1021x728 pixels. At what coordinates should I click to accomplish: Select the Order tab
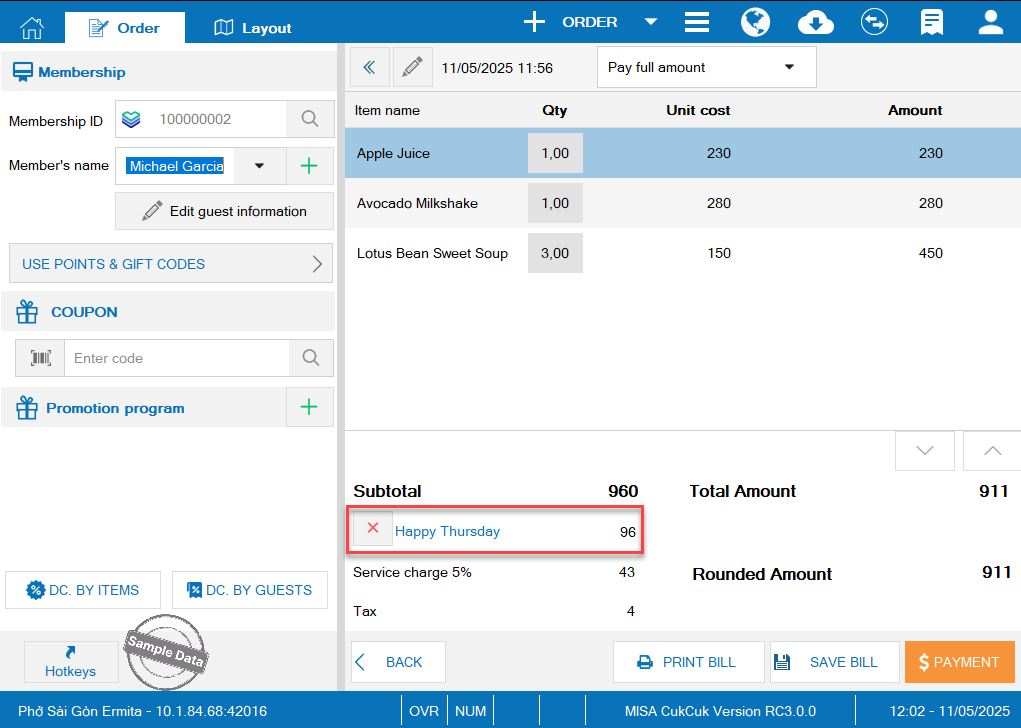[x=124, y=28]
